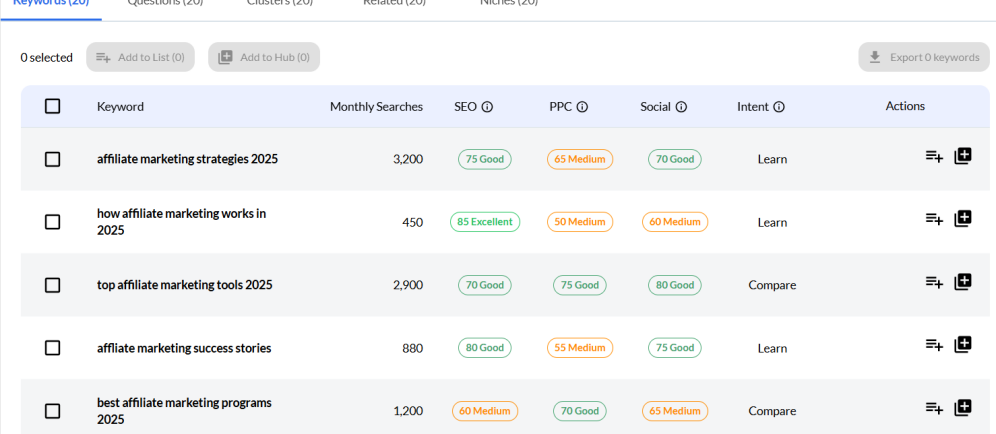996x434 pixels.
Task: Add 'best affiliate marketing programs 2025' to hub icon
Action: coord(963,408)
